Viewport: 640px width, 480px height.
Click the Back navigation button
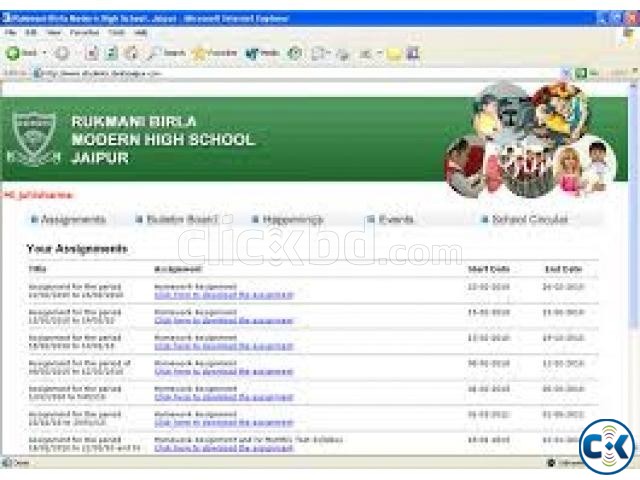tap(20, 53)
